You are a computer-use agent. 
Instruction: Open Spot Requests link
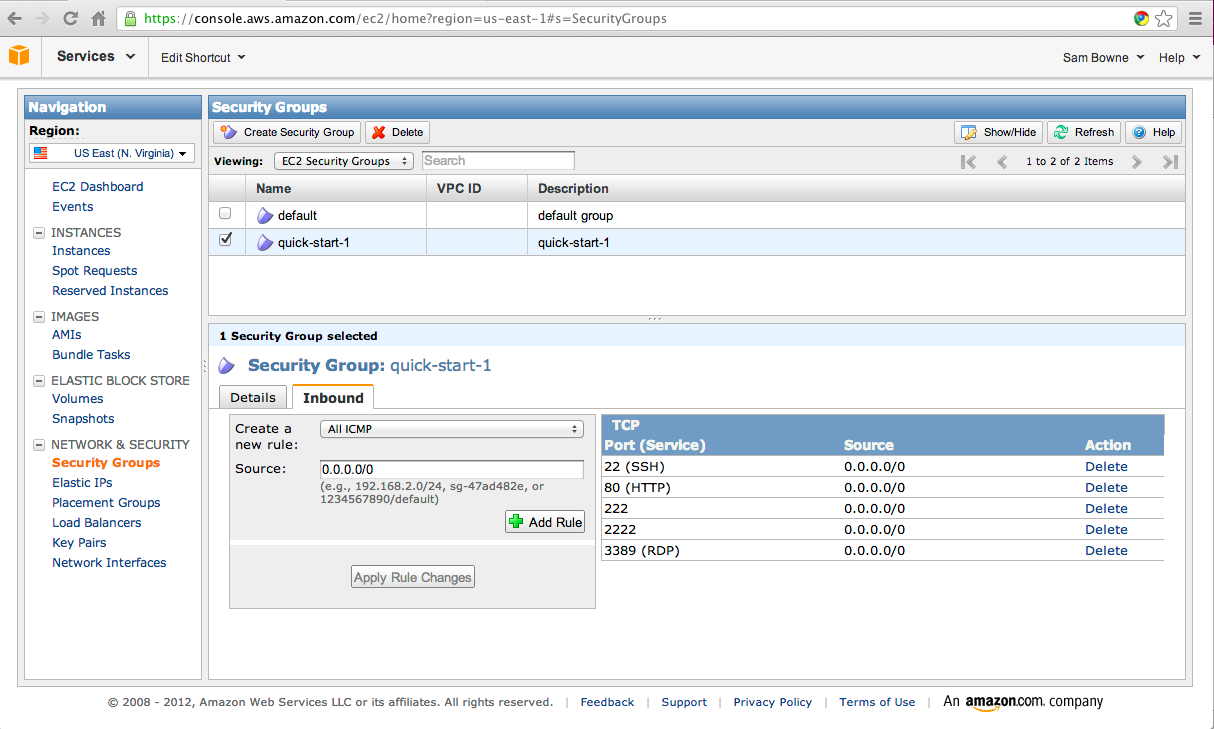point(94,271)
